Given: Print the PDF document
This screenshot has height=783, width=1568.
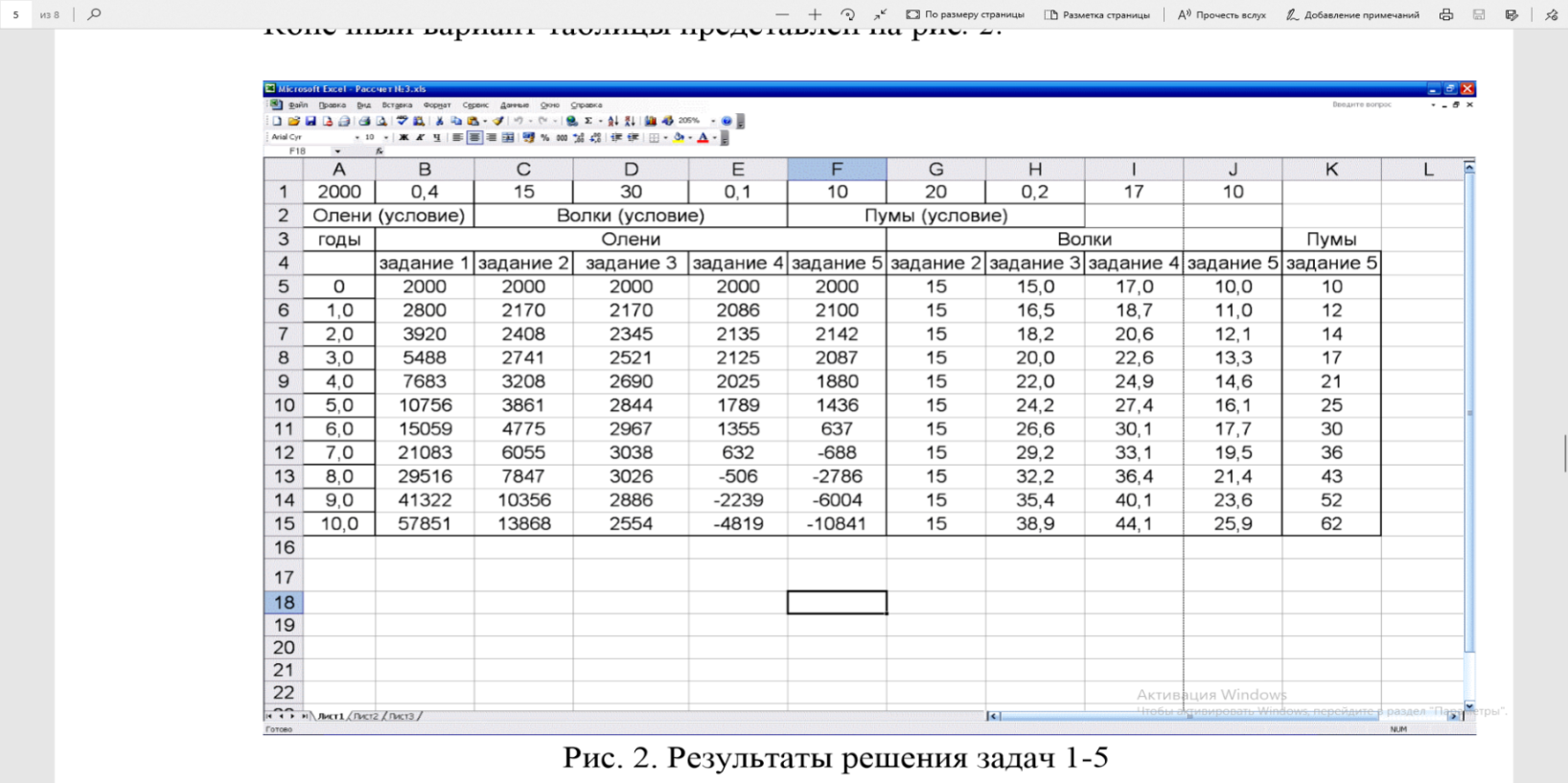Looking at the screenshot, I should point(1446,14).
